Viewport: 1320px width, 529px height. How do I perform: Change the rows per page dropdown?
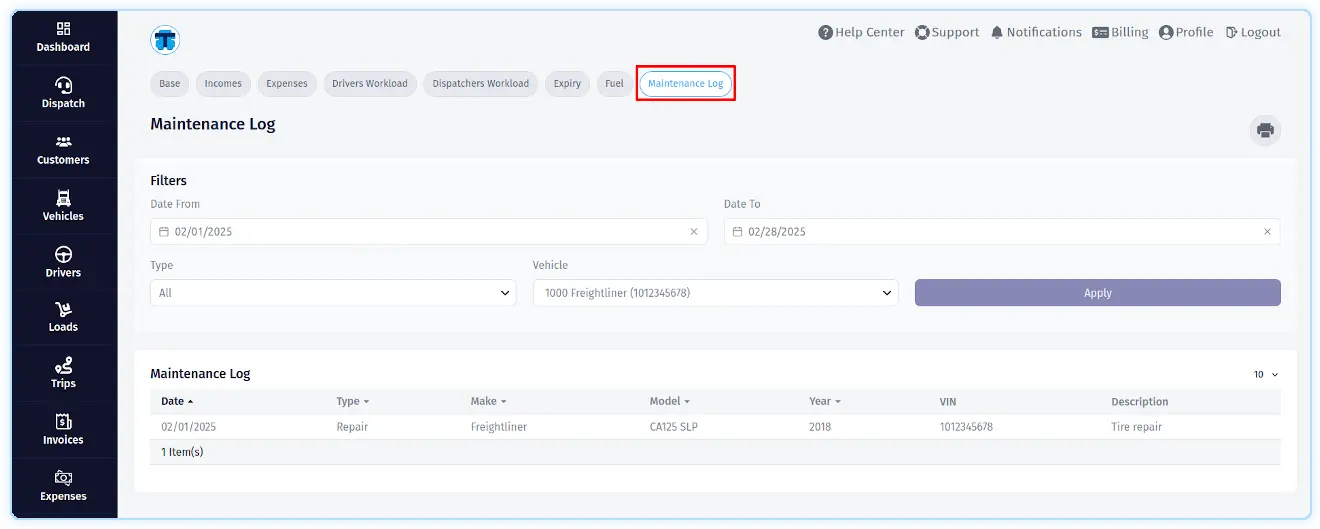pos(1266,374)
